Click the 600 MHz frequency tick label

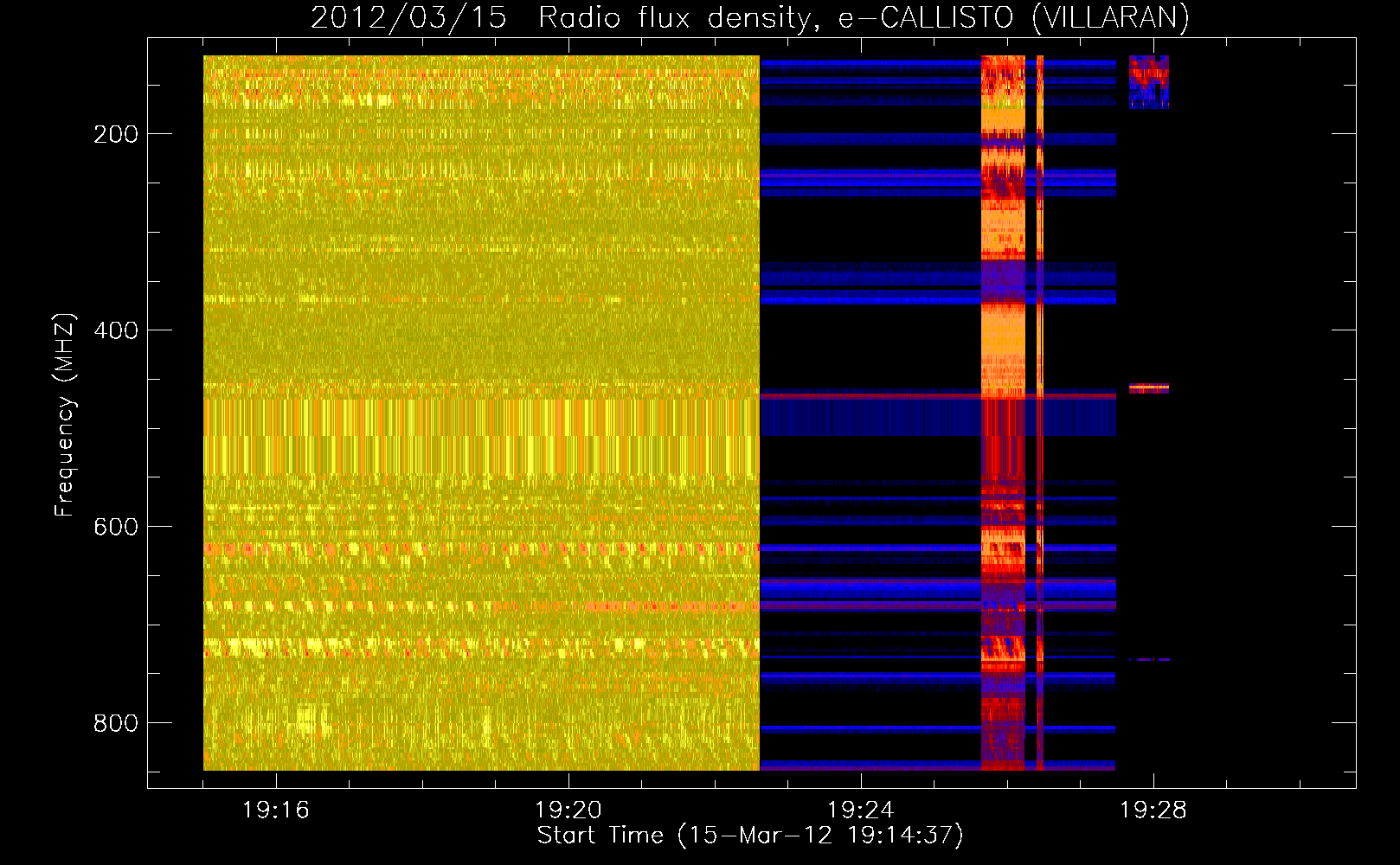[116, 527]
